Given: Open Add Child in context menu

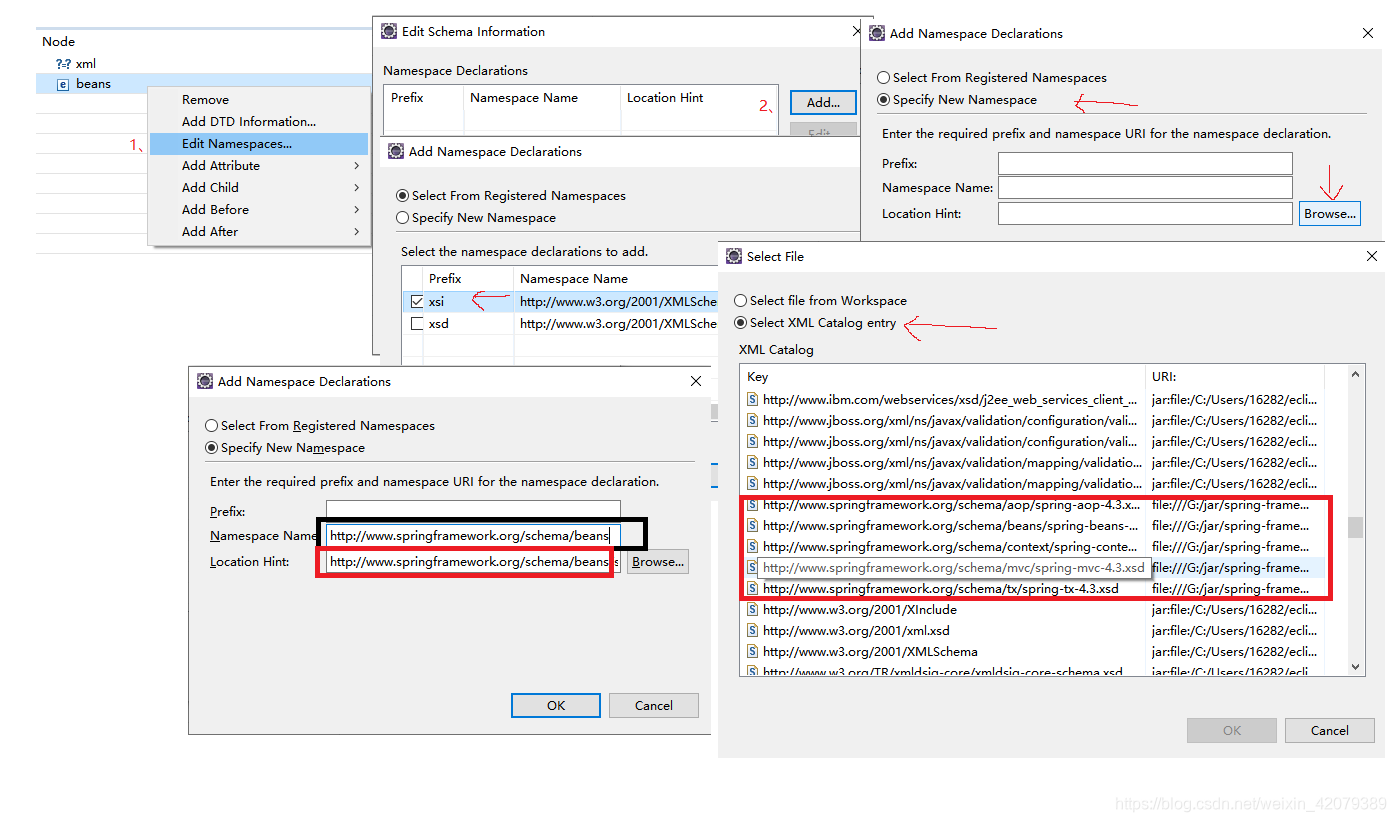Looking at the screenshot, I should [259, 187].
